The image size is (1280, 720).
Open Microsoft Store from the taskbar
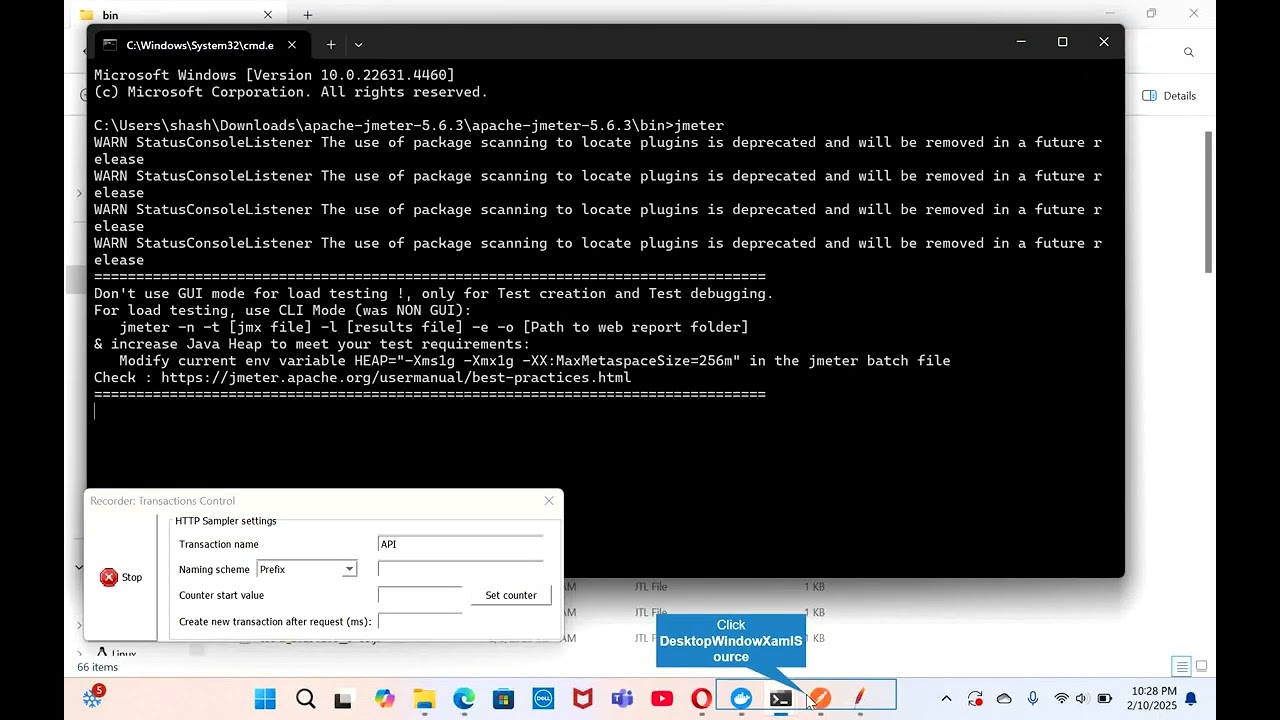point(503,698)
